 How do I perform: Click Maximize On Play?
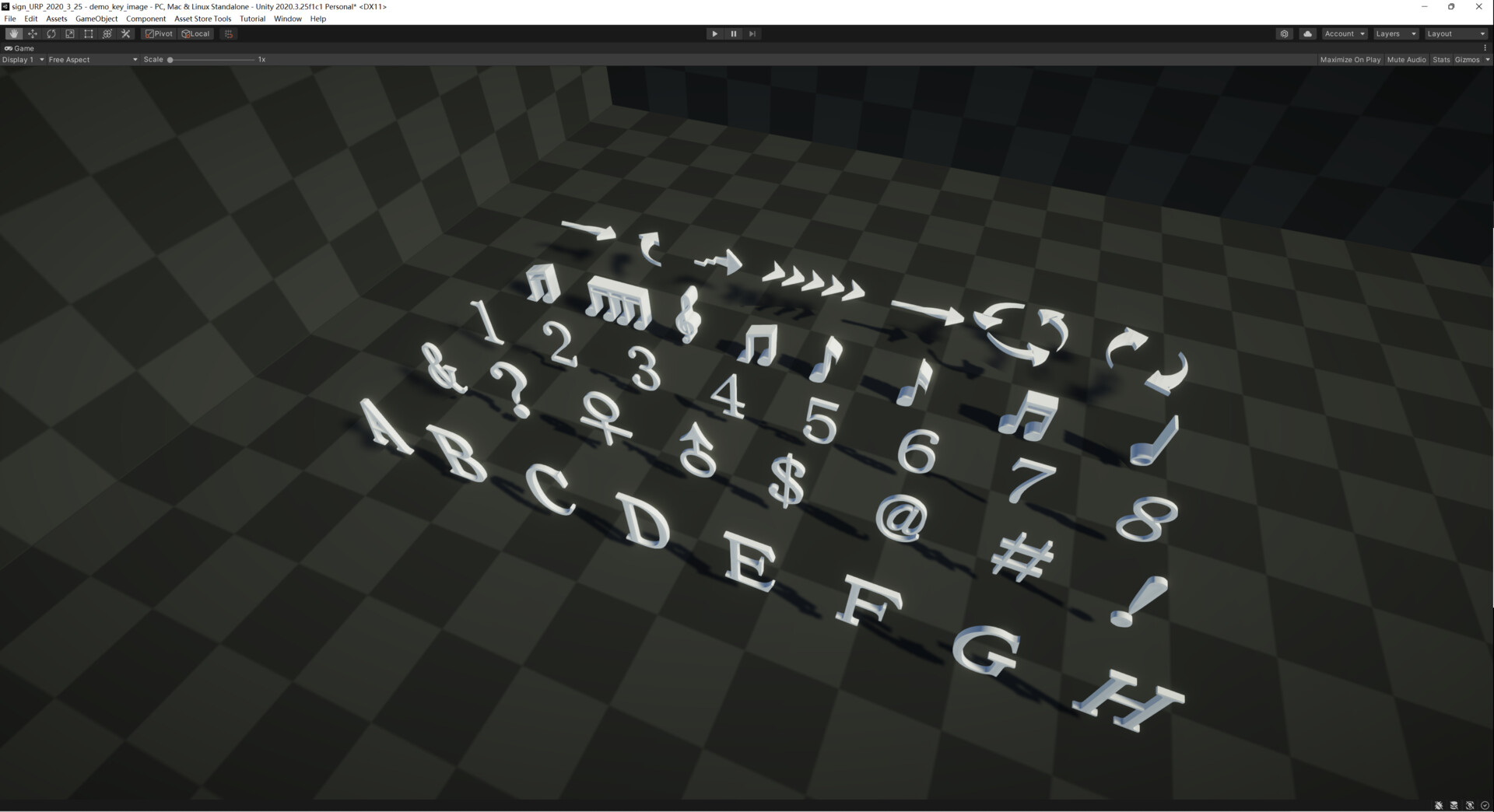point(1350,59)
